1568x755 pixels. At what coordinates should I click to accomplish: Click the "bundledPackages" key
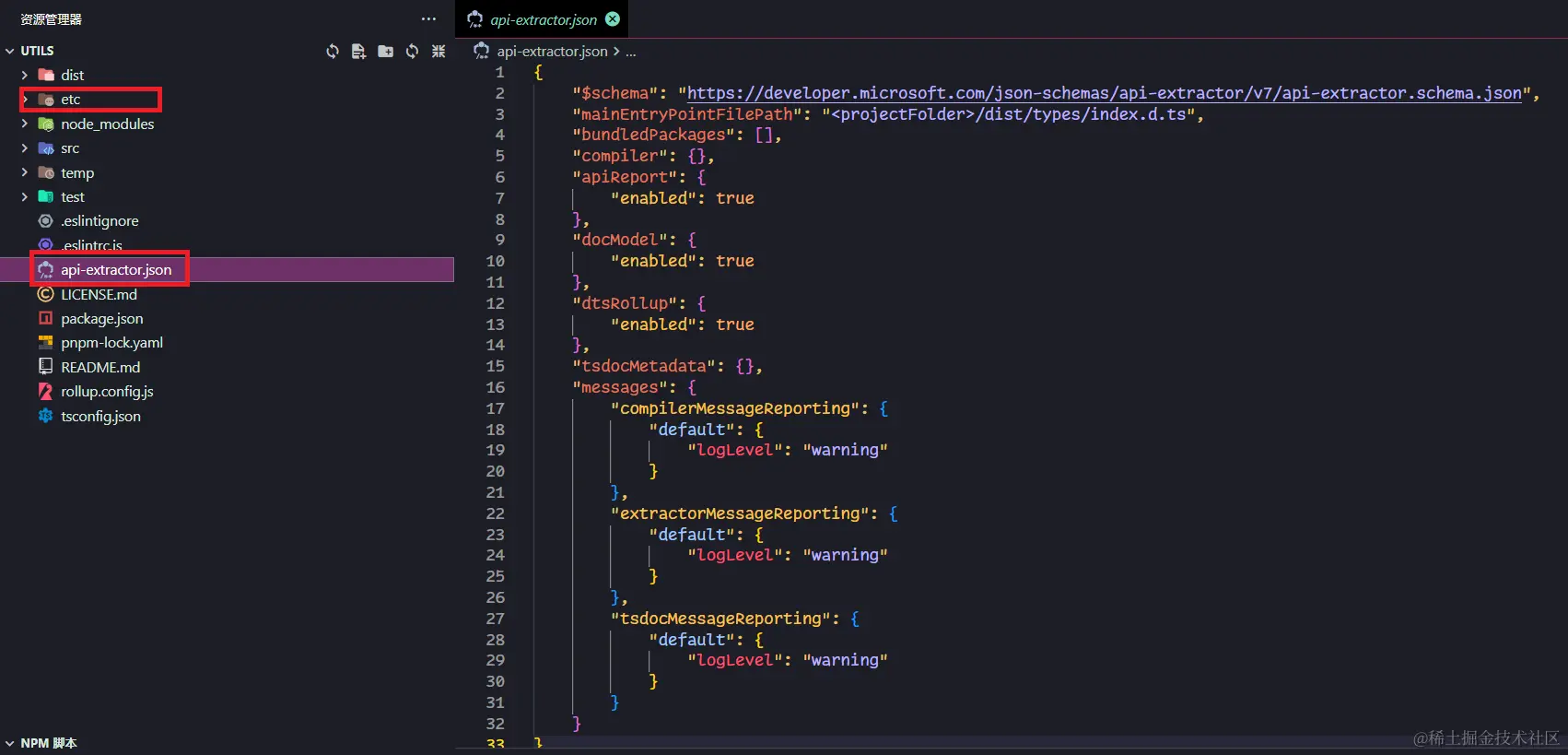coord(653,135)
